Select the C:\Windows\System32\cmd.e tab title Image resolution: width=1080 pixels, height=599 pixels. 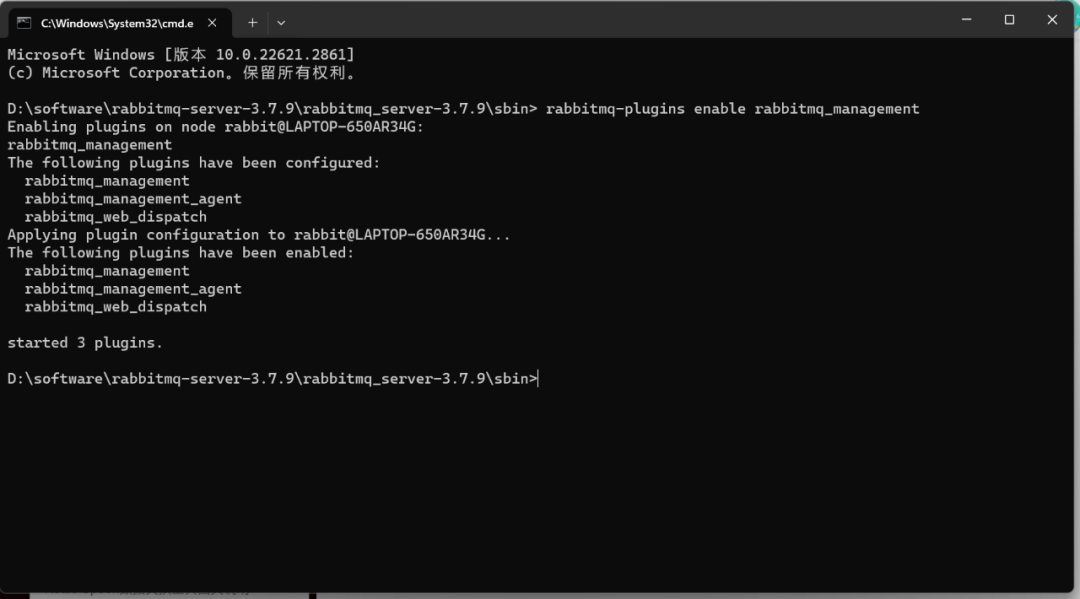click(117, 23)
